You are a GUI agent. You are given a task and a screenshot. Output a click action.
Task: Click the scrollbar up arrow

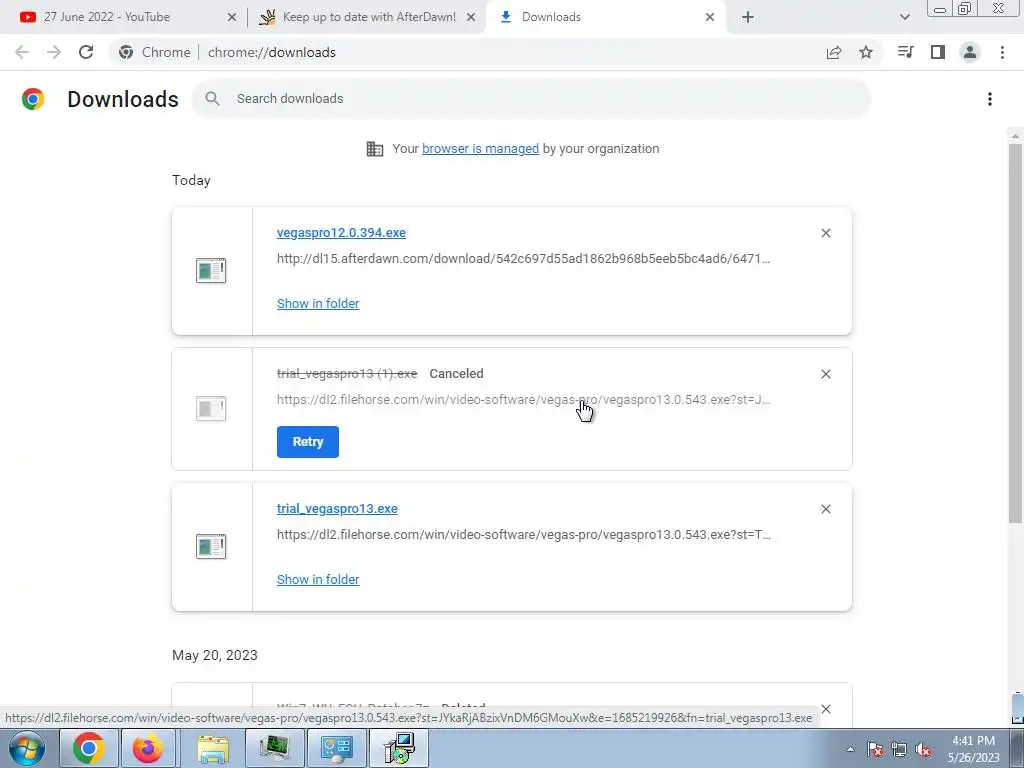pyautogui.click(x=1015, y=136)
